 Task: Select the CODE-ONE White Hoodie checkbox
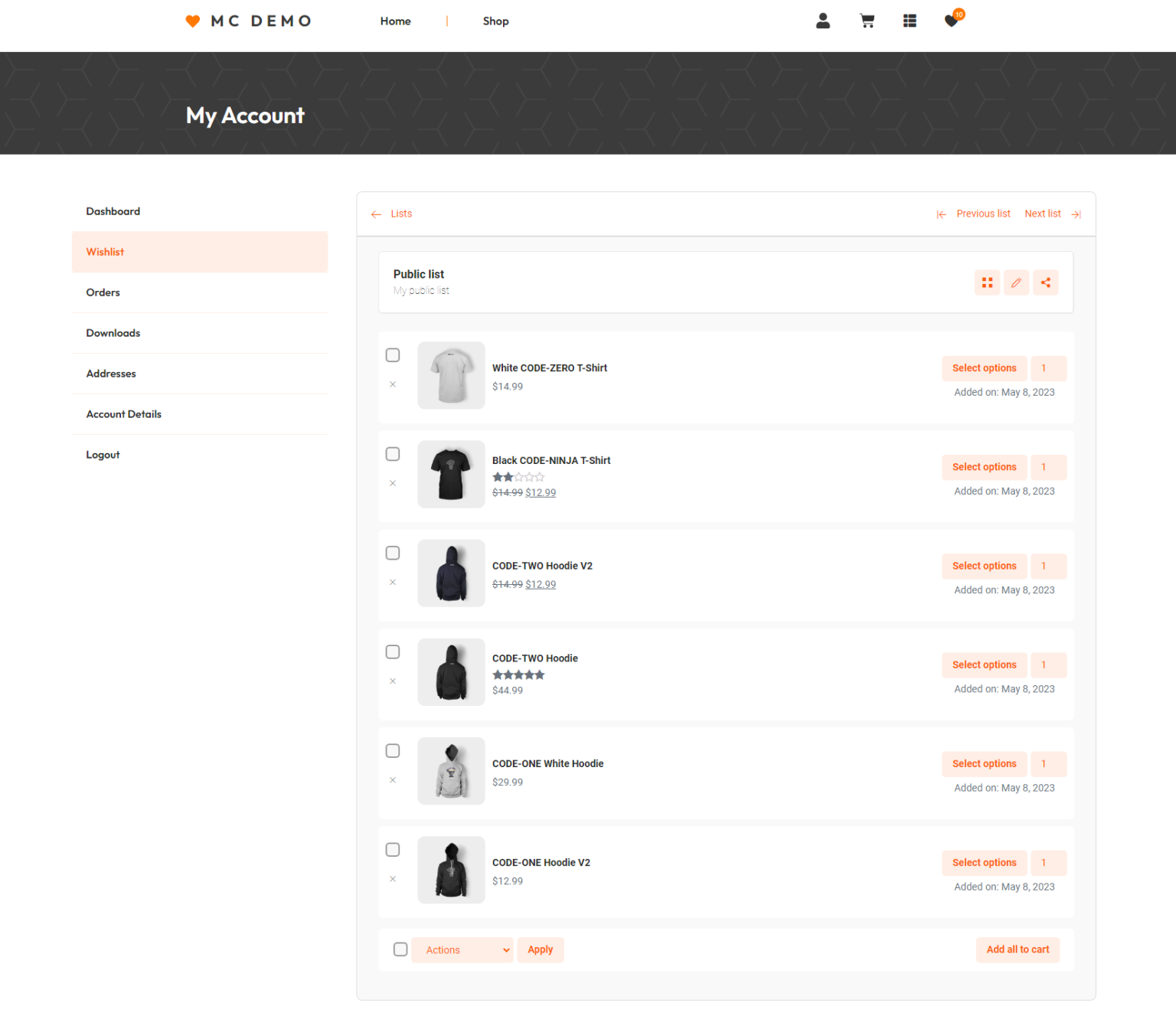click(x=393, y=751)
